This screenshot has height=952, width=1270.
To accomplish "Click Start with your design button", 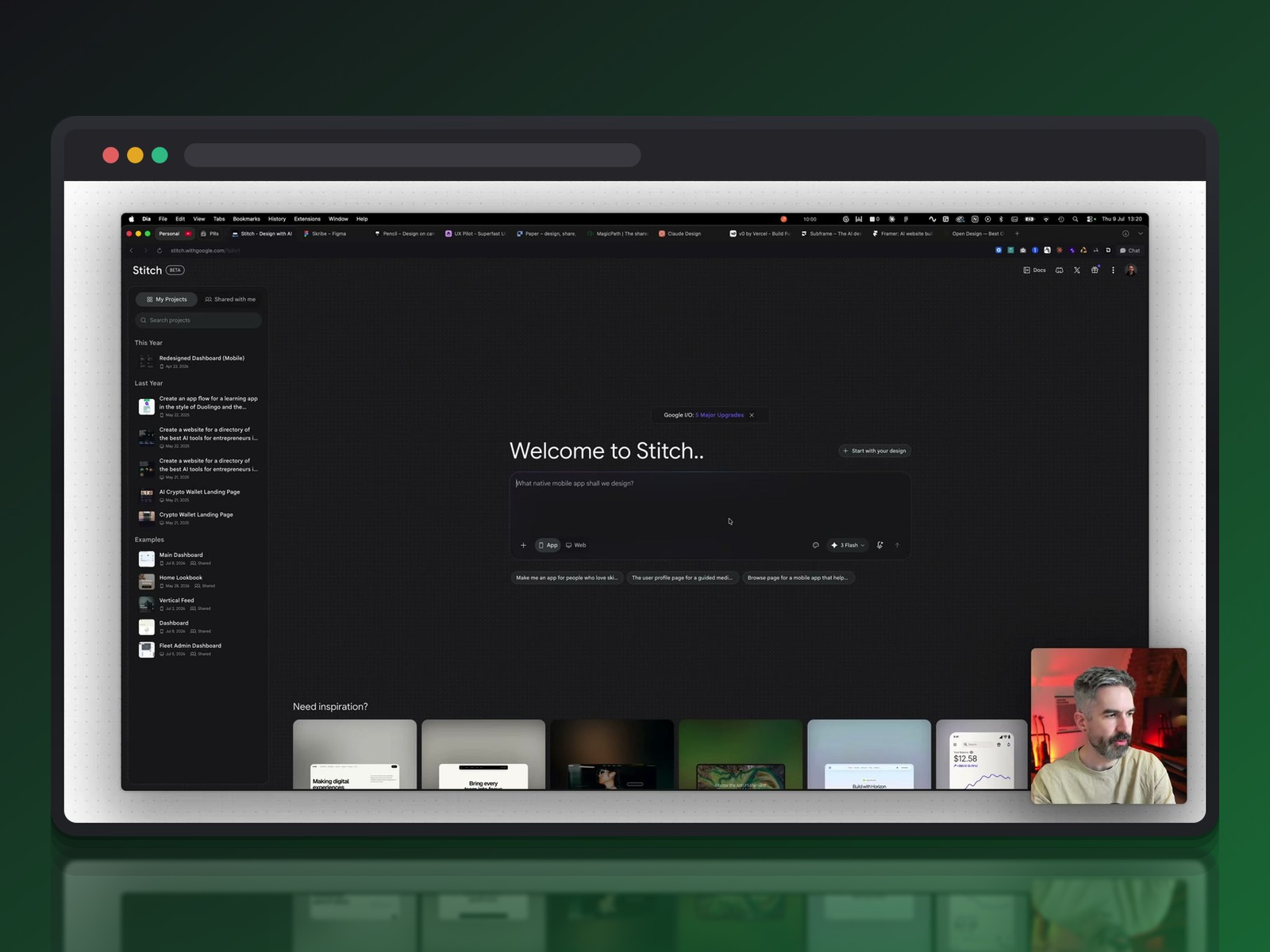I will pos(875,451).
